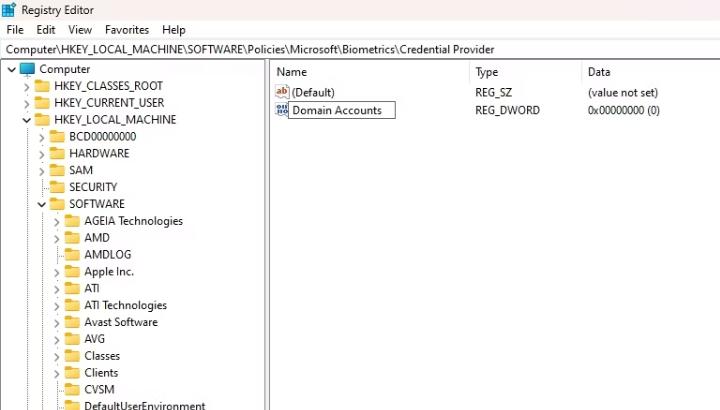Select the CVSM folder icon
Image resolution: width=720 pixels, height=410 pixels.
pos(72,389)
